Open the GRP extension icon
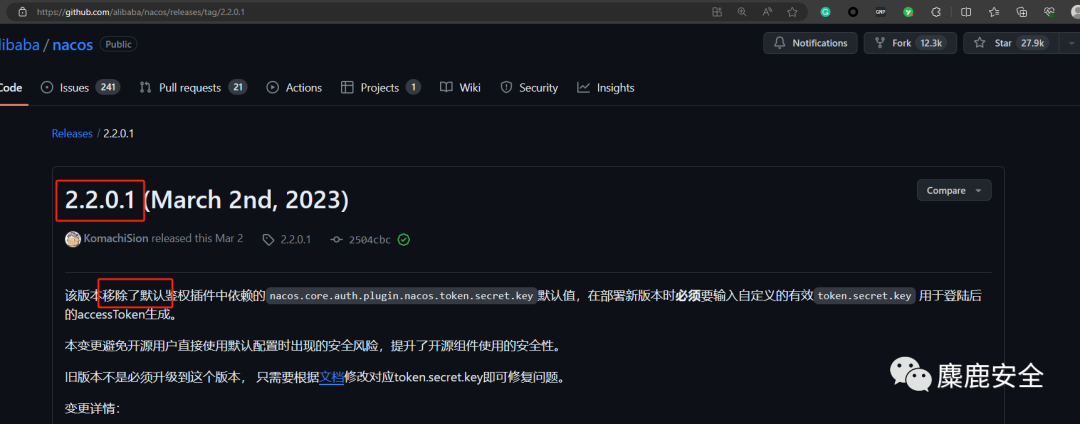 [x=881, y=12]
